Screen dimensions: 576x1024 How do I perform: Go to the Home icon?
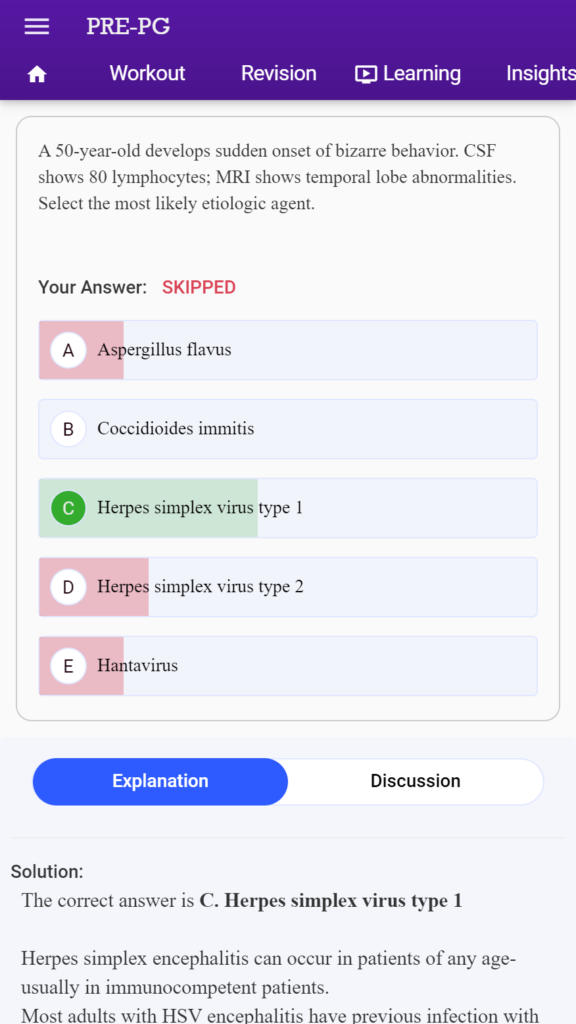[37, 74]
